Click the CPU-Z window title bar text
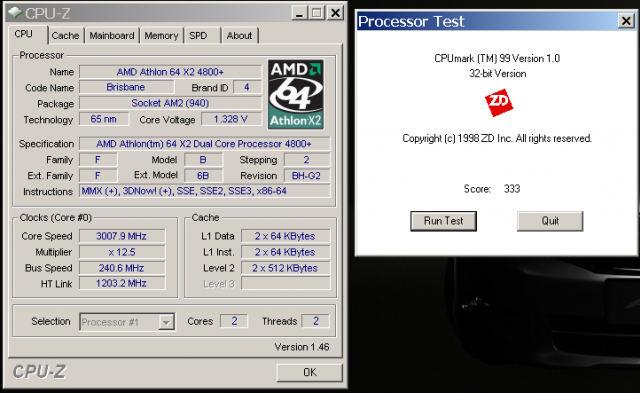 coord(47,13)
